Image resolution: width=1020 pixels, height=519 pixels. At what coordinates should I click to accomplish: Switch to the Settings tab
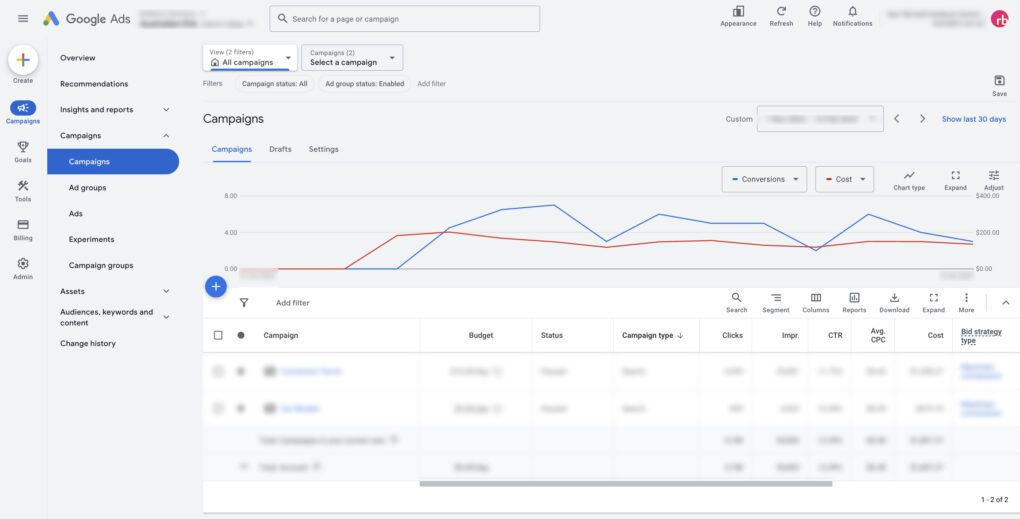coord(323,149)
